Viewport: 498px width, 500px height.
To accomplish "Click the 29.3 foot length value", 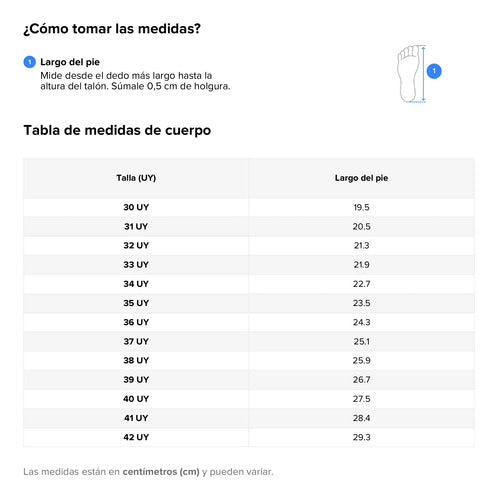I will 361,437.
